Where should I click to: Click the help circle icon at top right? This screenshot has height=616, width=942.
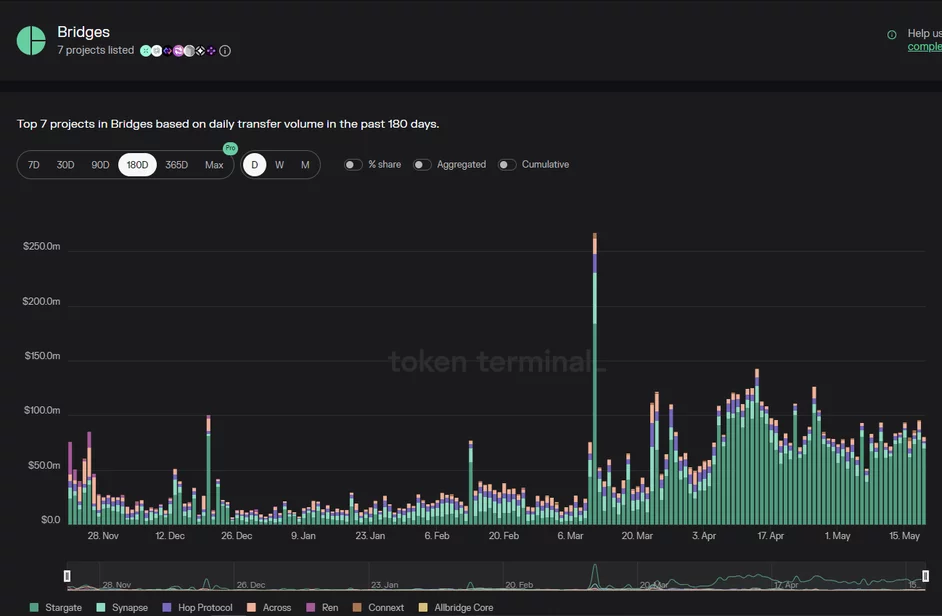tap(892, 35)
